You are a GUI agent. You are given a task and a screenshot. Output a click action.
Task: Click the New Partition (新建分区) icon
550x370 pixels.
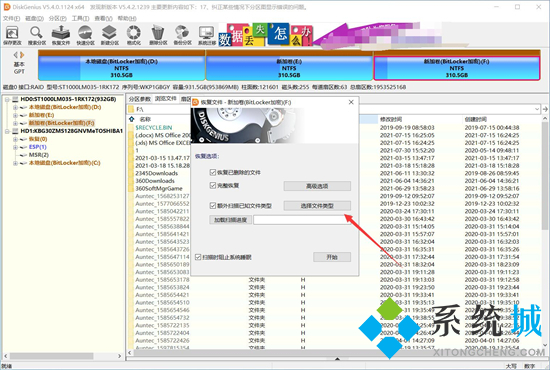click(109, 35)
